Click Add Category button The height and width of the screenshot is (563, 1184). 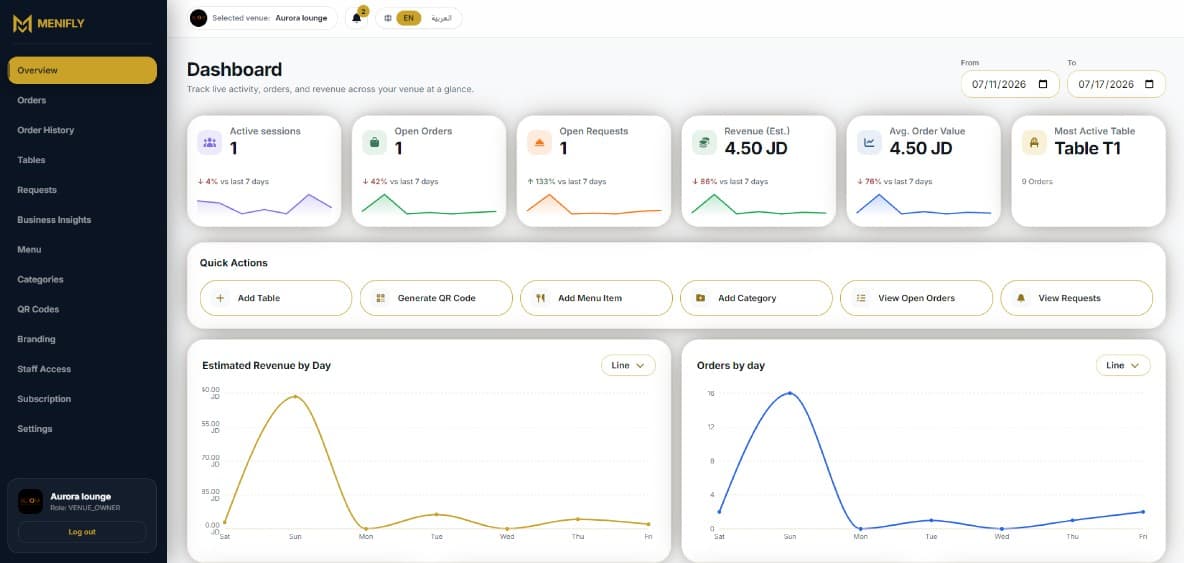[x=756, y=298]
